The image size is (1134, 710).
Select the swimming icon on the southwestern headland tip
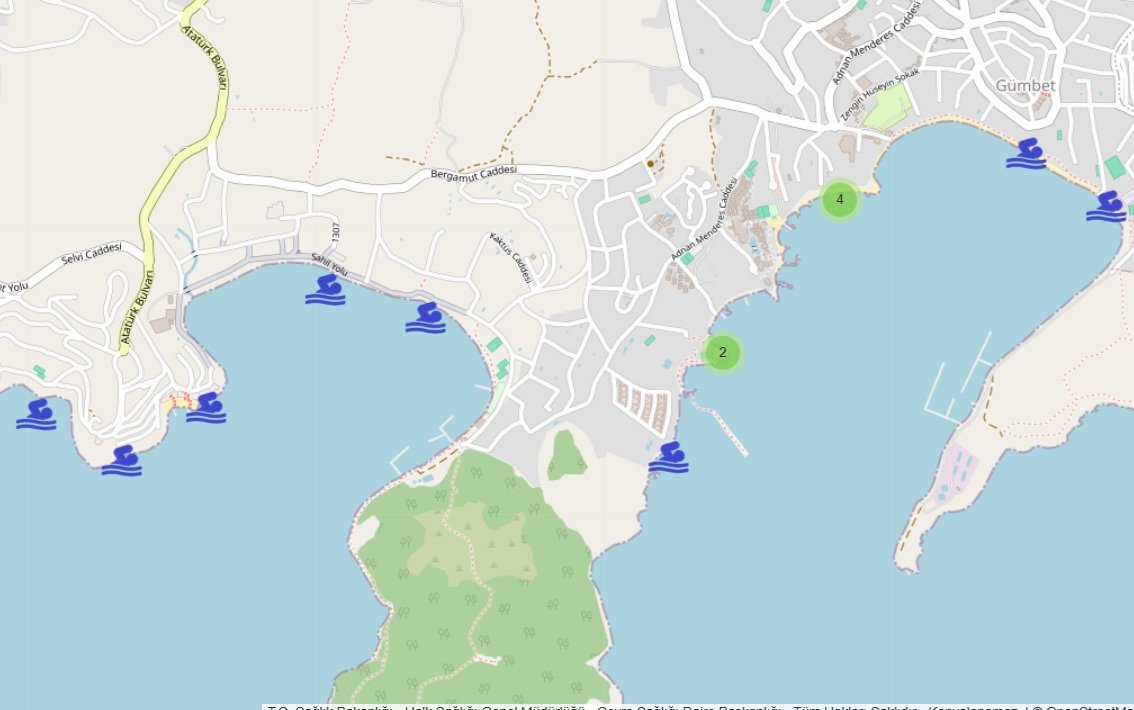[x=121, y=460]
